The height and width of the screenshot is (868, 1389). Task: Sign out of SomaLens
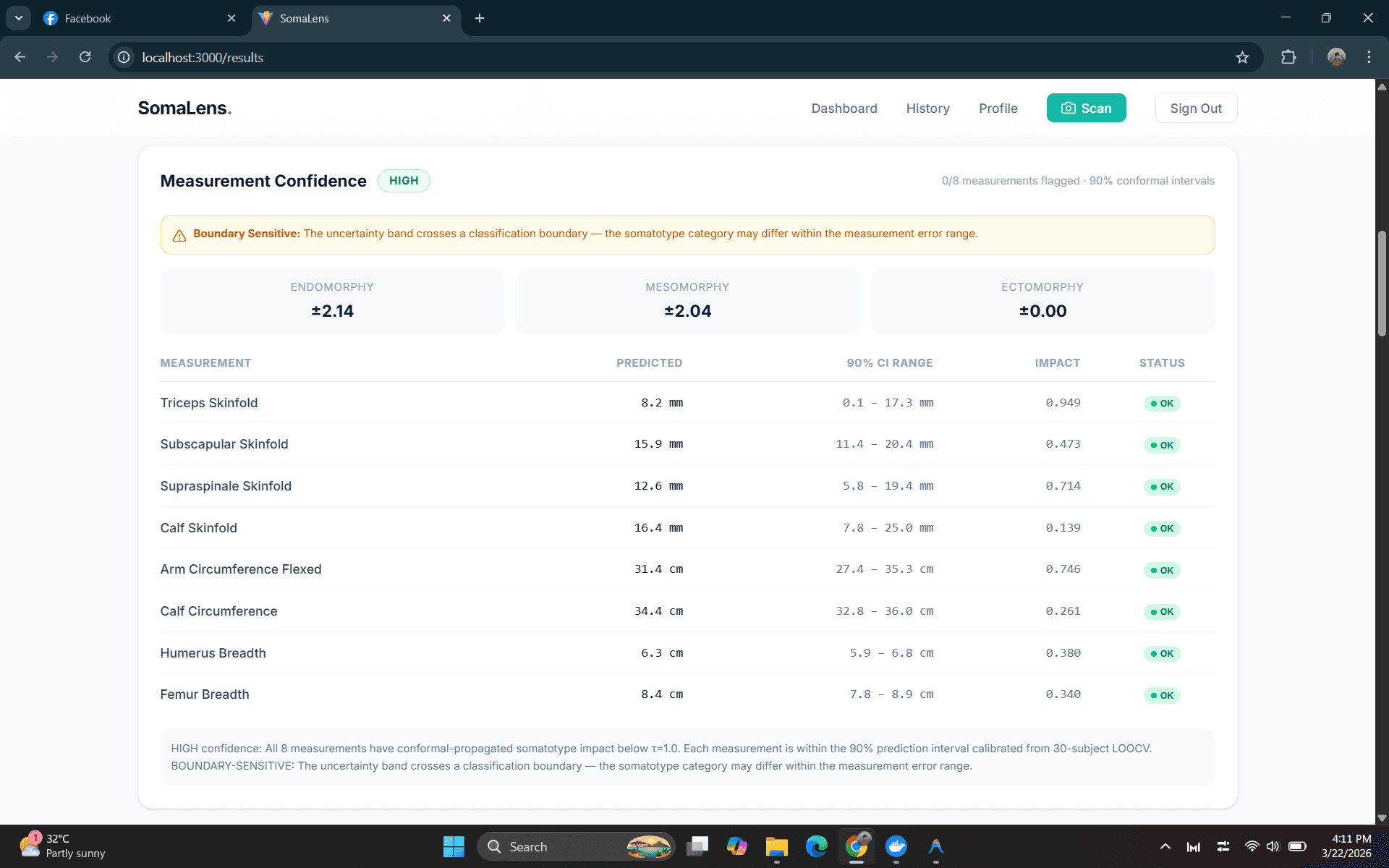[x=1196, y=108]
